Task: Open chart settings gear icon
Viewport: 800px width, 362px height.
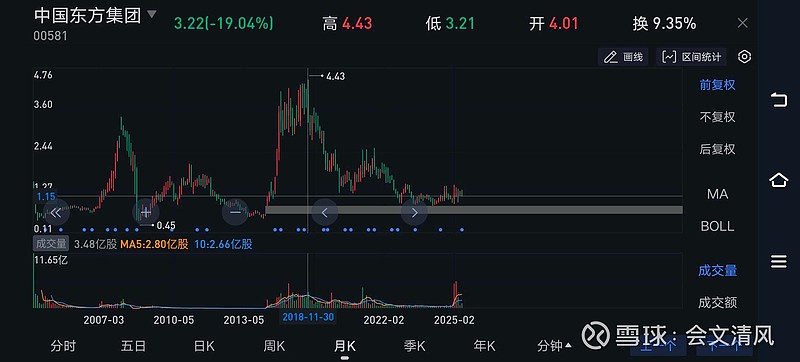Action: tap(744, 57)
